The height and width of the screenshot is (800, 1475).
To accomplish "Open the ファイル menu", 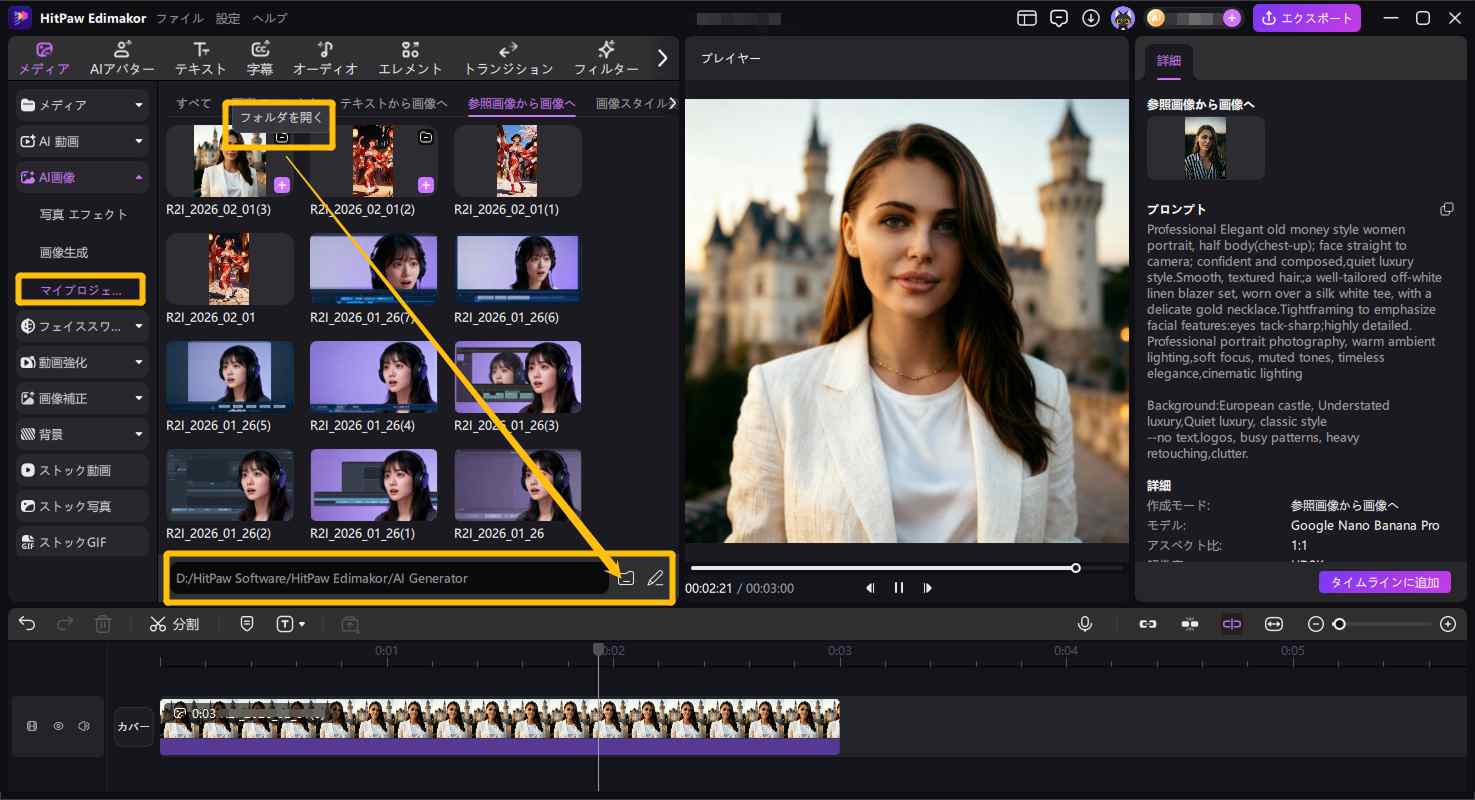I will tap(180, 18).
